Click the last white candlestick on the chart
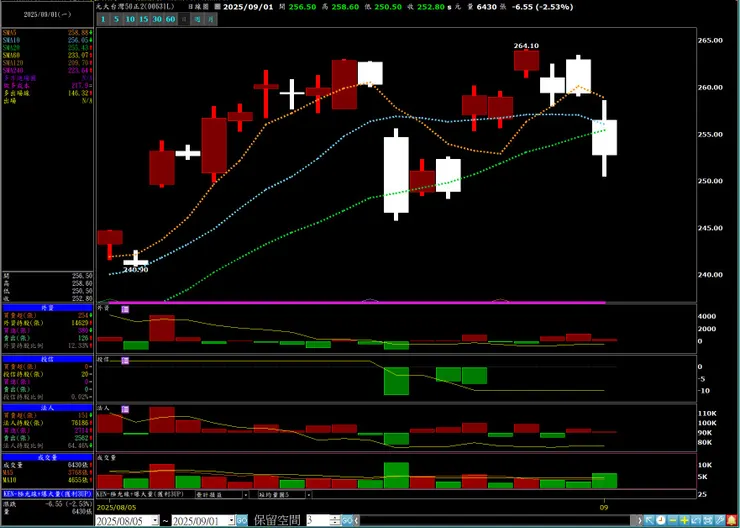 (604, 137)
